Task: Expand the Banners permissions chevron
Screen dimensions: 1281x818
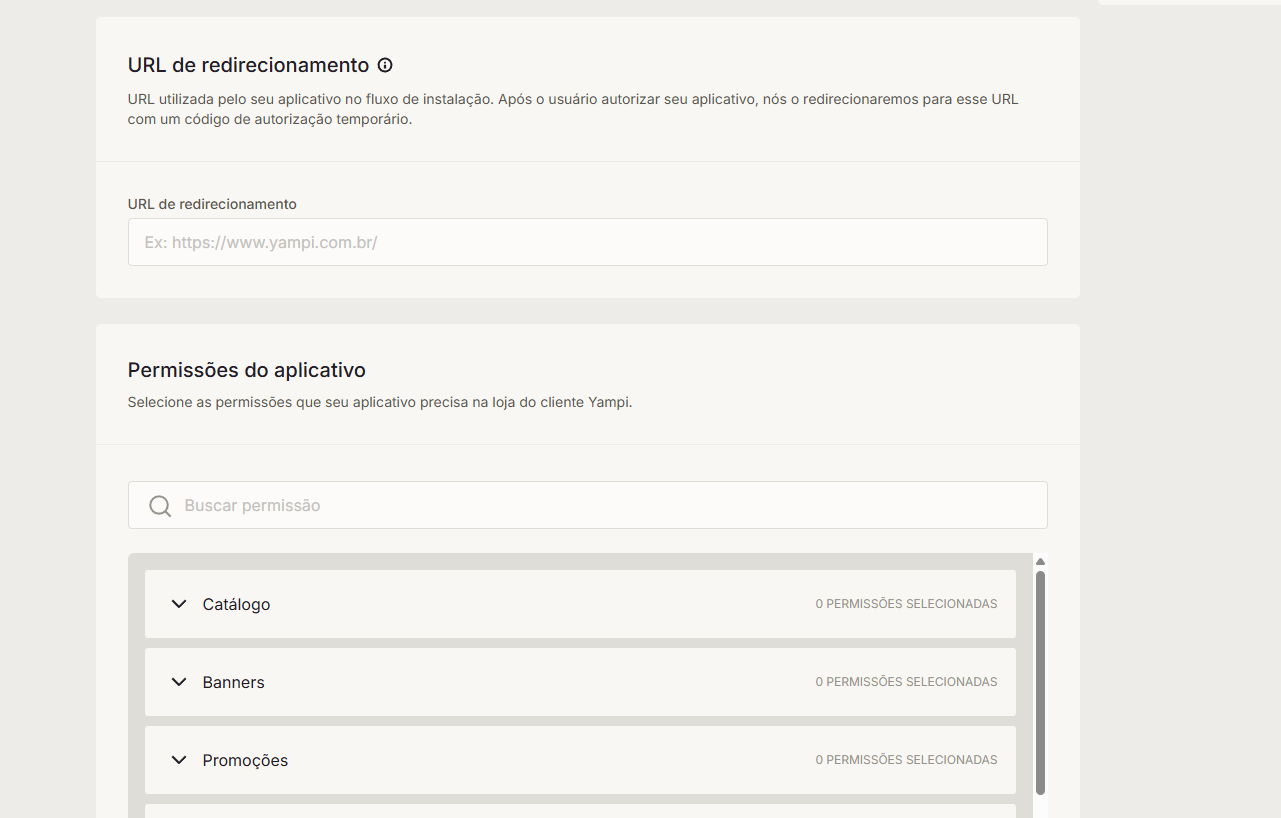Action: click(x=179, y=682)
